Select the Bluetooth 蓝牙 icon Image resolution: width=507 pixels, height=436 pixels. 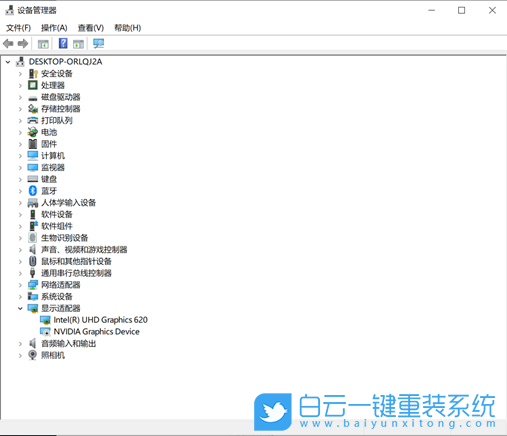coord(33,191)
